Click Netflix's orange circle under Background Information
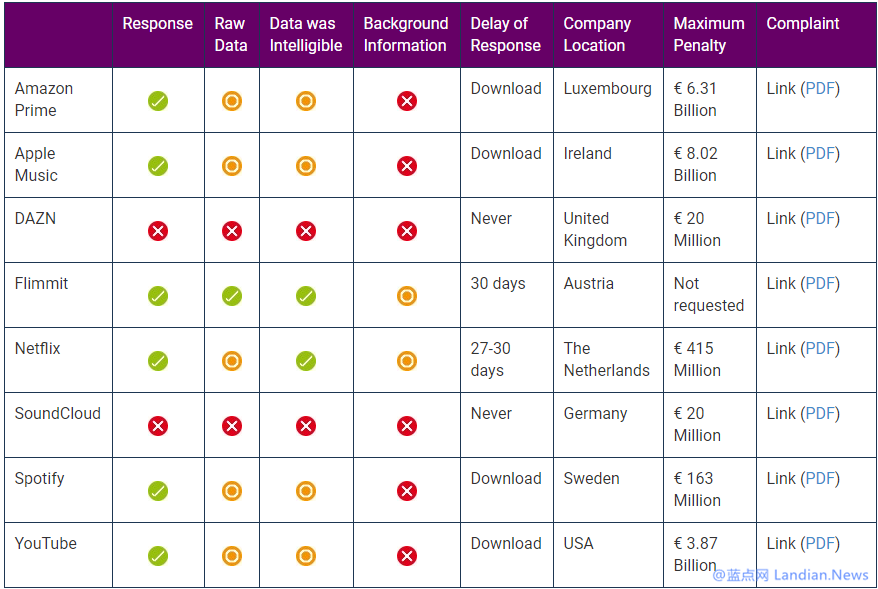Image resolution: width=878 pixels, height=589 pixels. coord(407,361)
